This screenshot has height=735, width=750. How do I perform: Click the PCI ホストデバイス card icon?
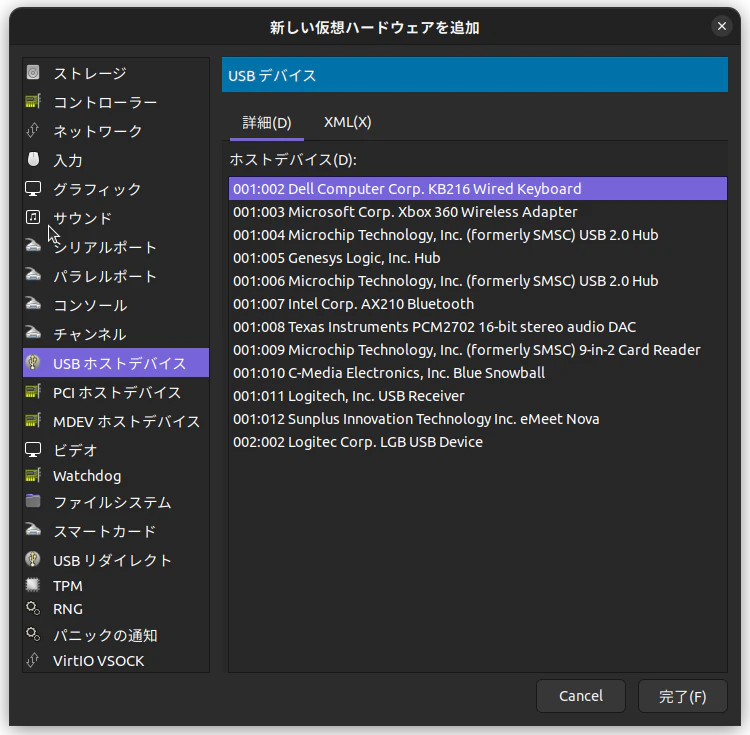(x=33, y=392)
